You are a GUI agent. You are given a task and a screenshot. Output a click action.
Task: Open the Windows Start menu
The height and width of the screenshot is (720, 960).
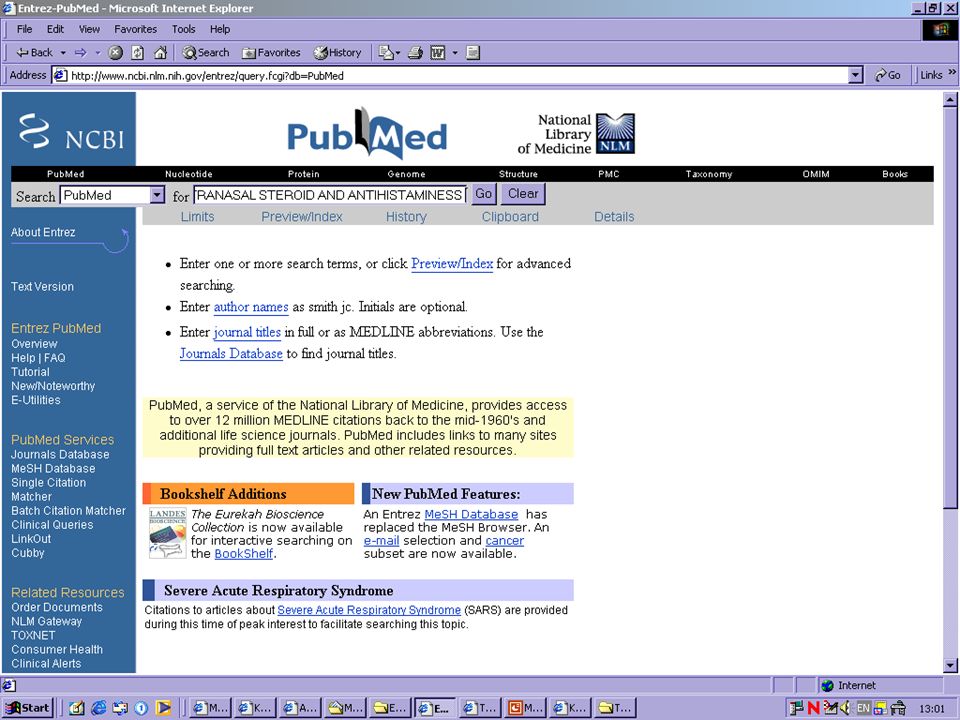tap(28, 708)
